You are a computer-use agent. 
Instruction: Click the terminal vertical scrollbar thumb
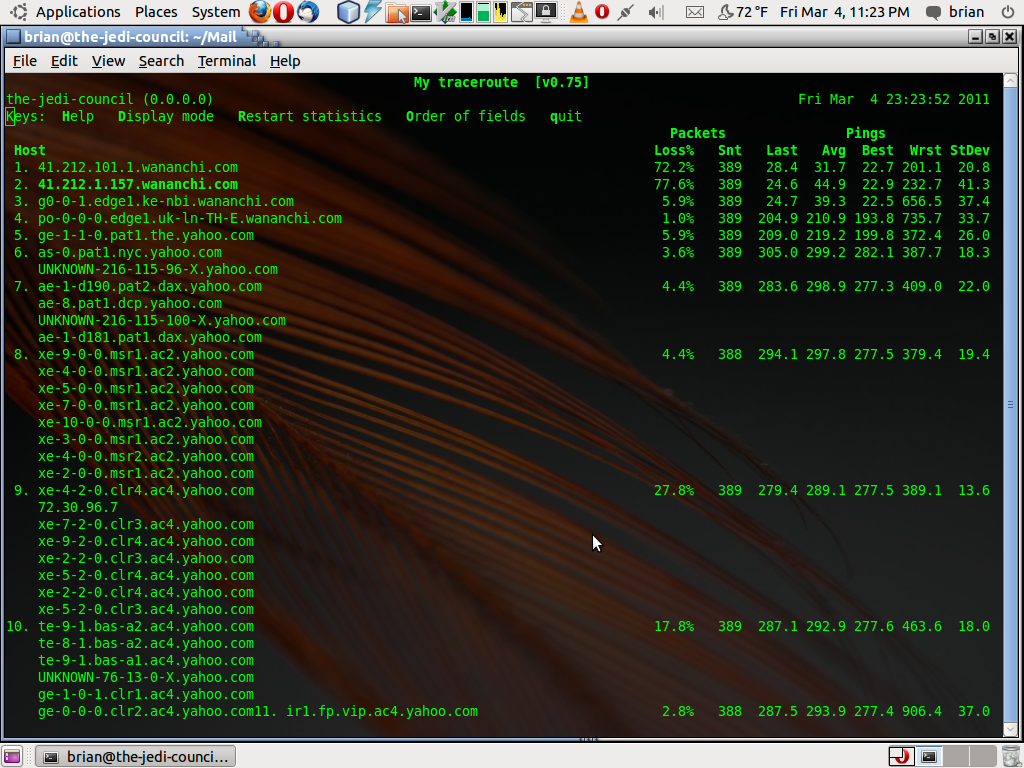pos(1010,405)
